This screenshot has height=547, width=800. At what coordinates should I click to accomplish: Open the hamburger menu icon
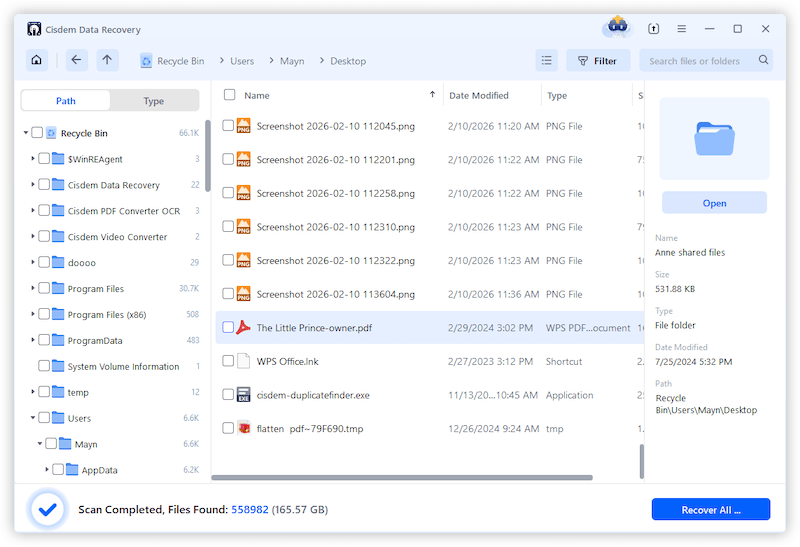tap(682, 29)
